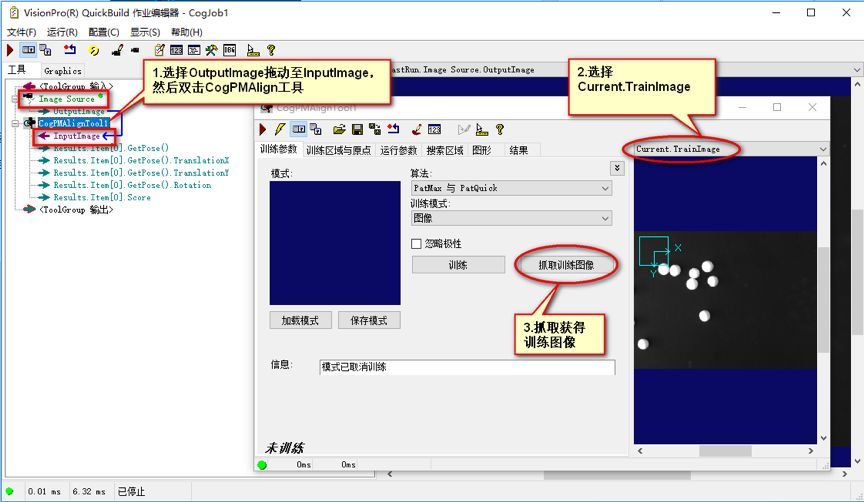
Task: Select Results.Item[0].GetPose().Rotation tree row
Action: [132, 185]
